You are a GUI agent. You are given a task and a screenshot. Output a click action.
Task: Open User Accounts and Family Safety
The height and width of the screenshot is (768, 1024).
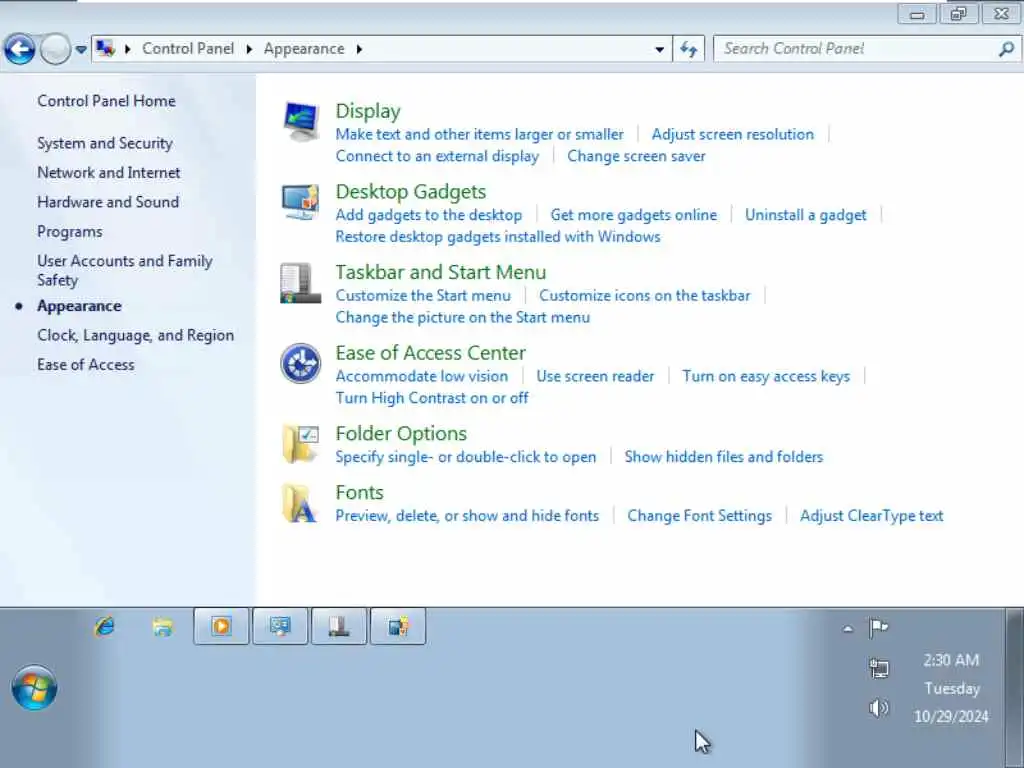coord(125,270)
